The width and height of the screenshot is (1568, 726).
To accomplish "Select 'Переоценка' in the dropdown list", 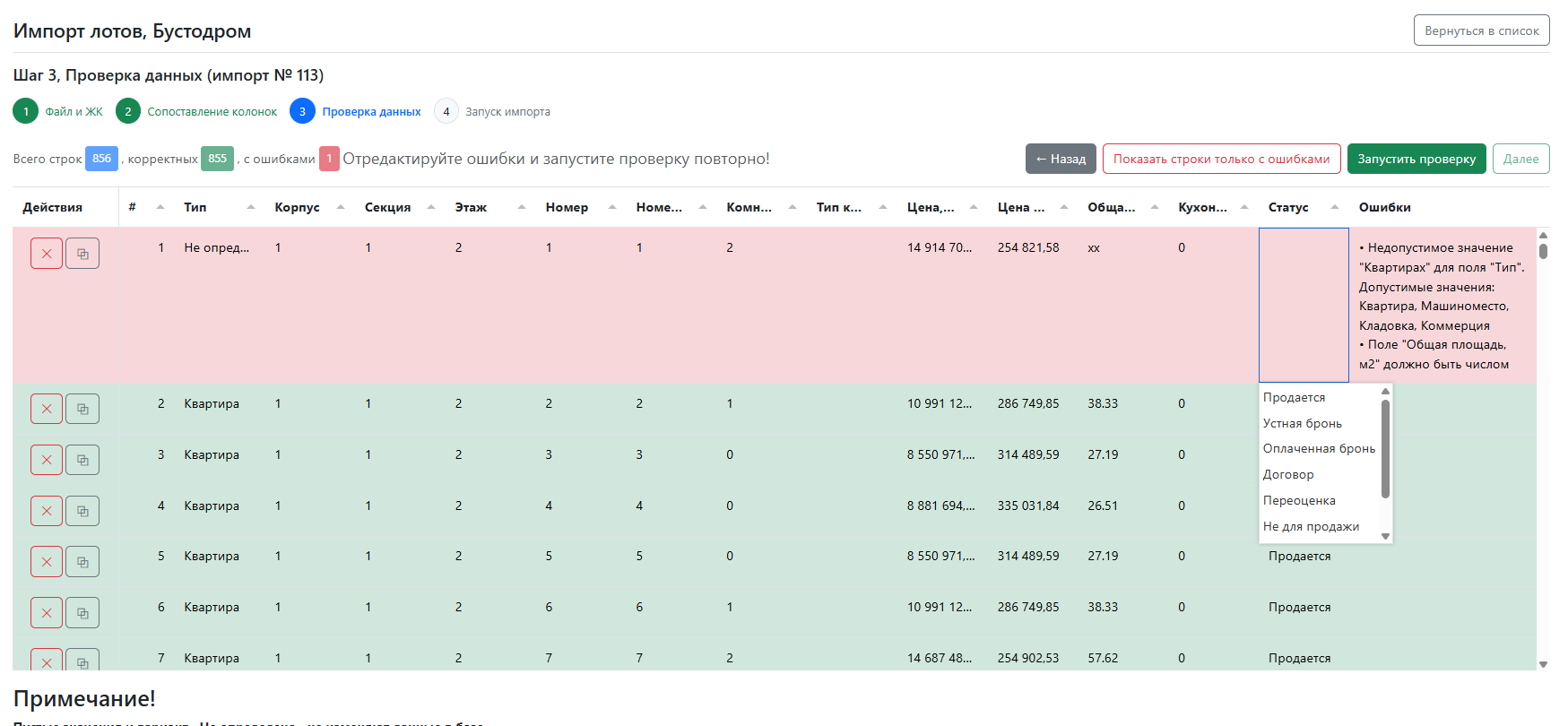I will 1299,500.
